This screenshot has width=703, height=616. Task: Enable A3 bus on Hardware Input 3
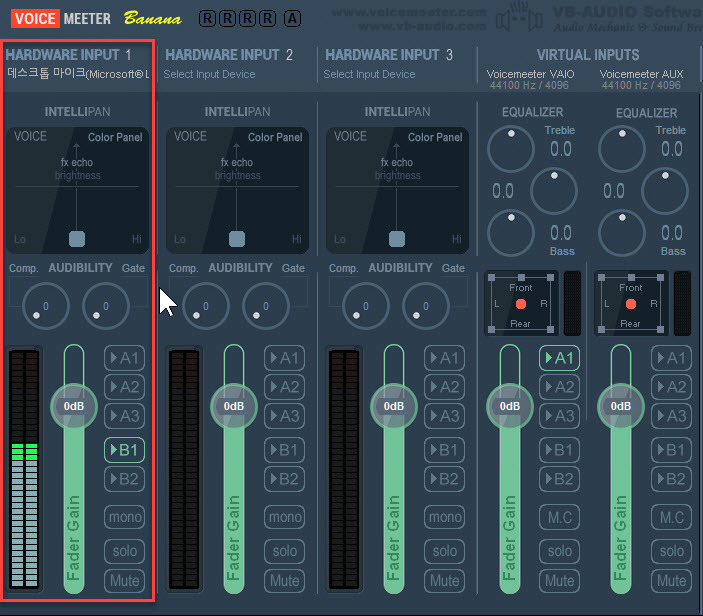click(445, 416)
